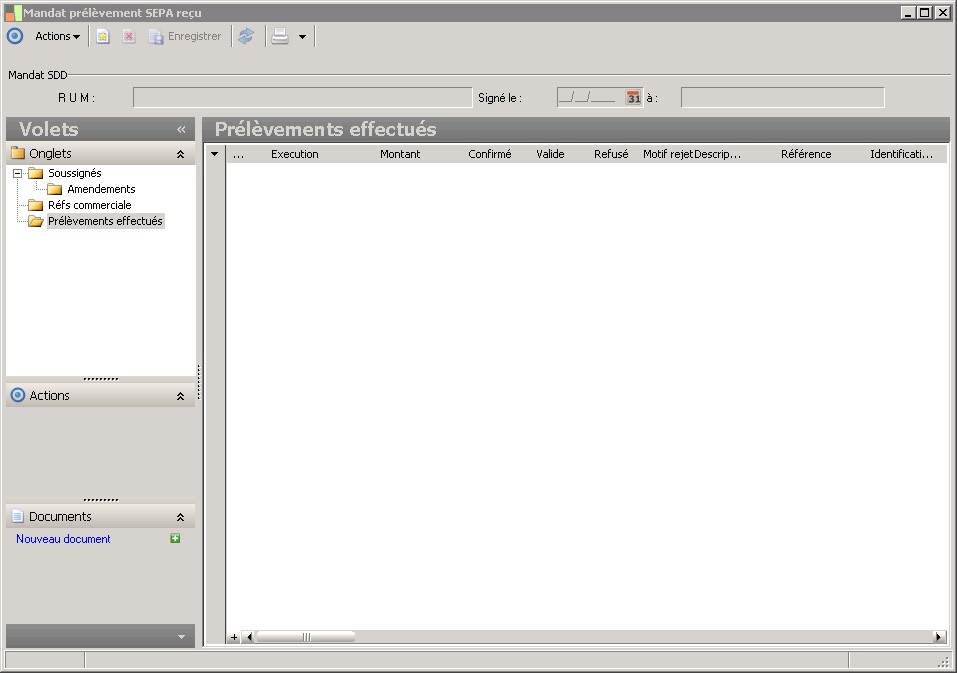Sort by Confirmé column header
This screenshot has width=957, height=673.
(489, 154)
